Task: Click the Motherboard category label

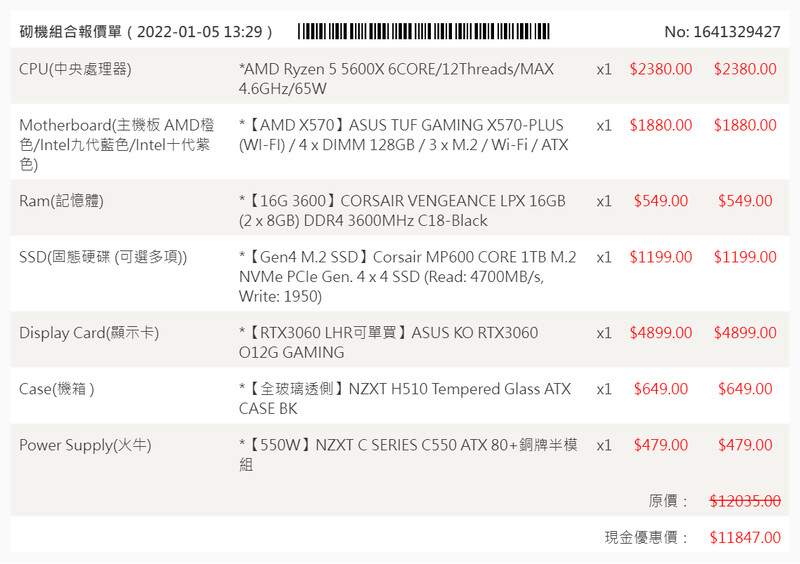Action: (x=116, y=144)
